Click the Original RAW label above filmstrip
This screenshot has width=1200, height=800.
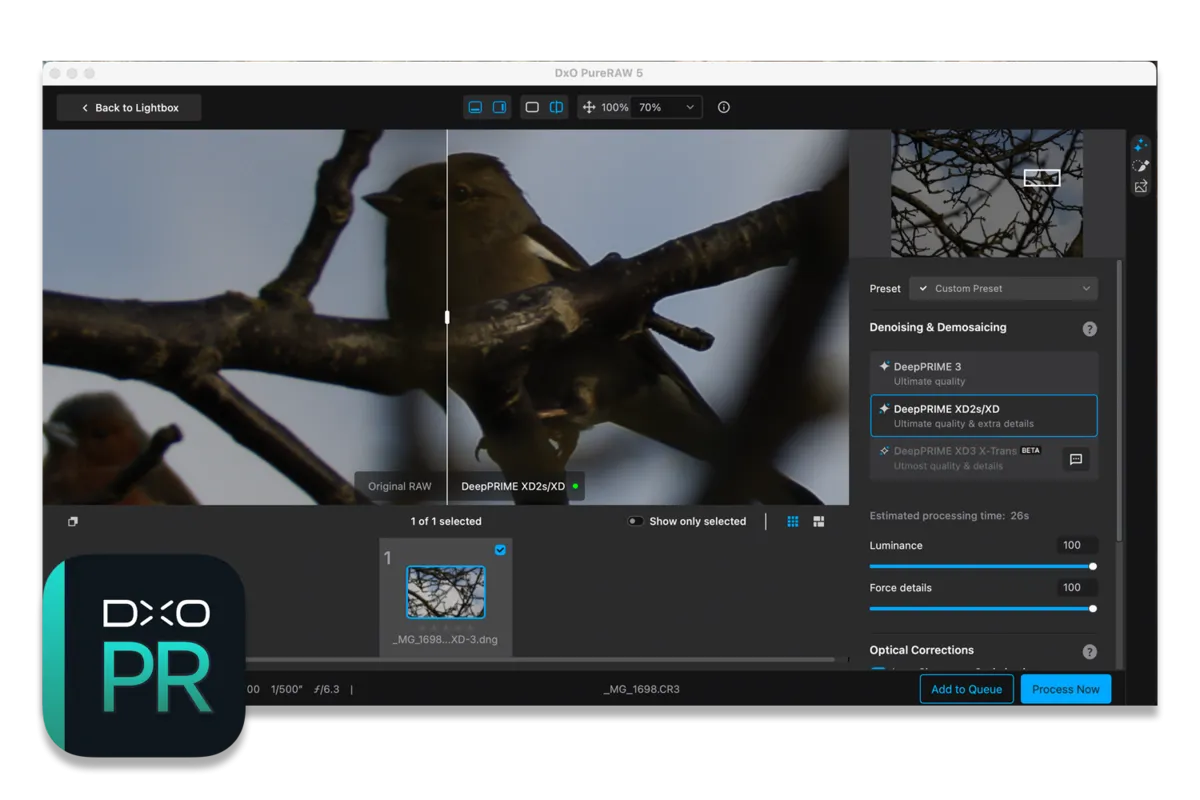coord(399,486)
